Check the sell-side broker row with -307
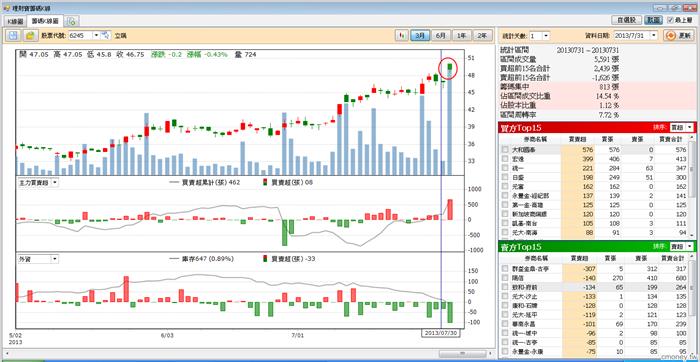The width and height of the screenshot is (700, 362). pos(505,268)
